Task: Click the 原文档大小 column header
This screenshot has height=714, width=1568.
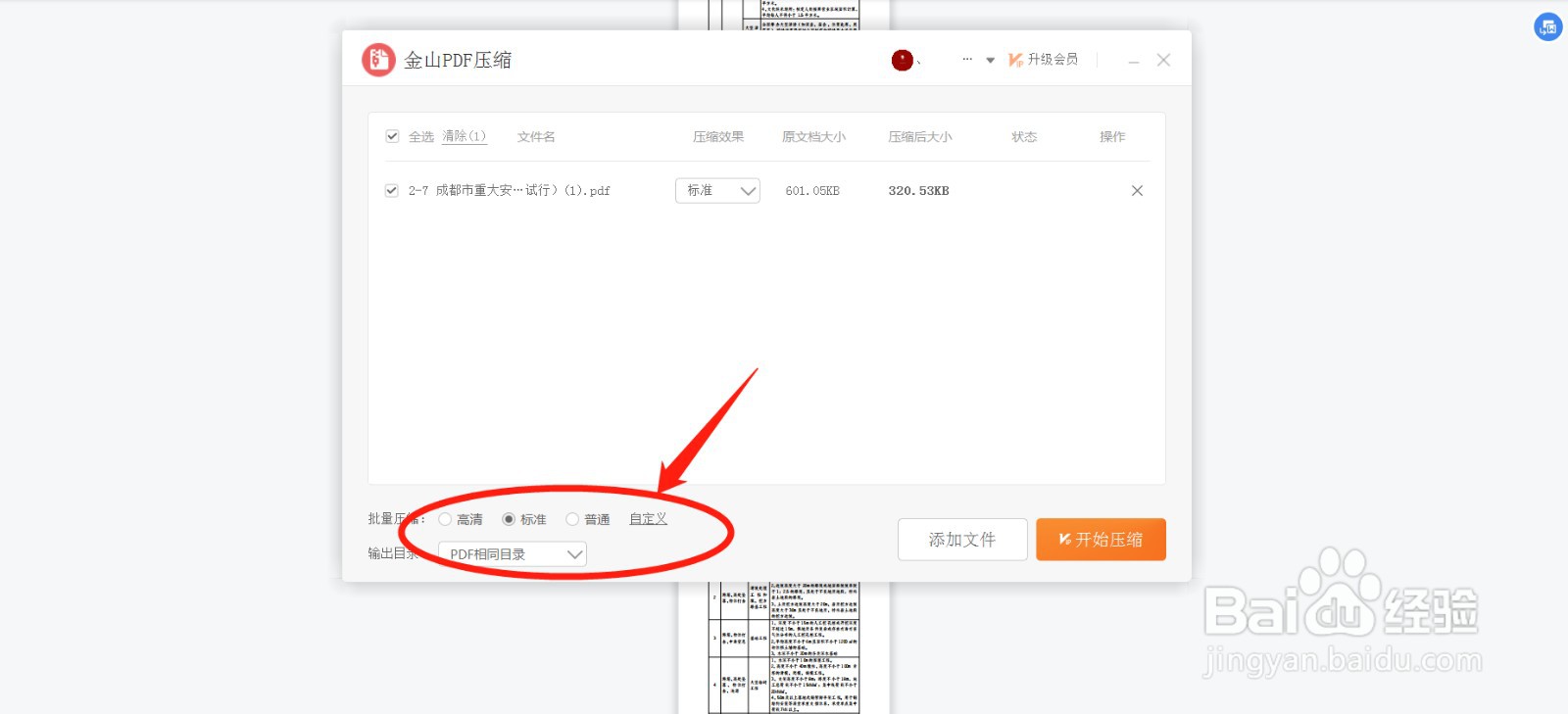Action: coord(813,136)
